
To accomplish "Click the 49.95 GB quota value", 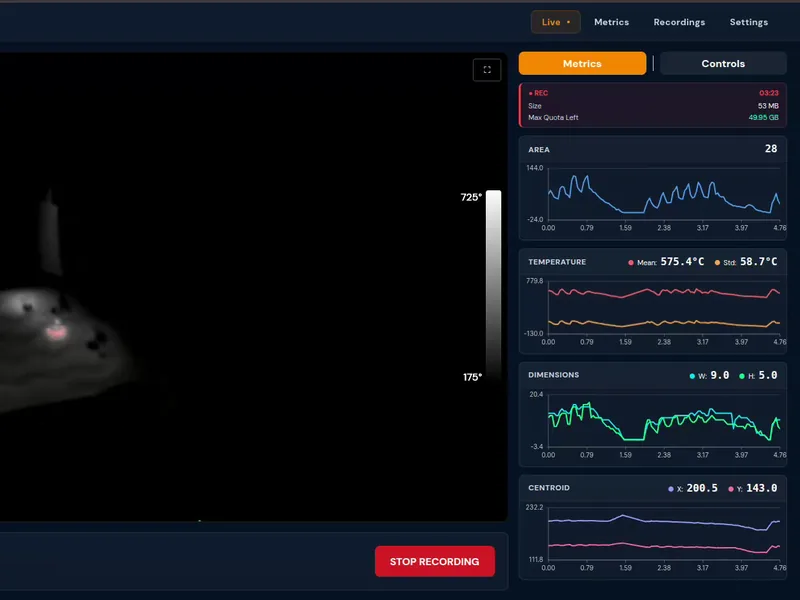I will click(x=763, y=118).
